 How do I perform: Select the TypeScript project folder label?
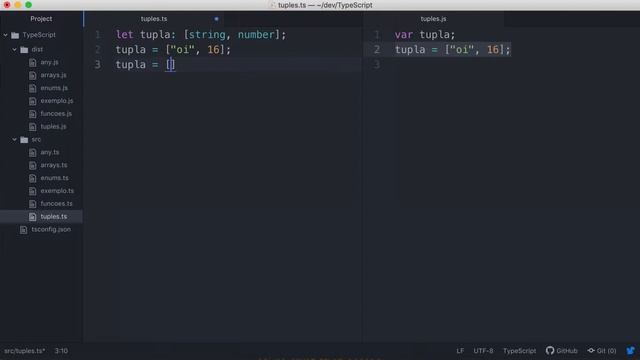pyautogui.click(x=39, y=35)
